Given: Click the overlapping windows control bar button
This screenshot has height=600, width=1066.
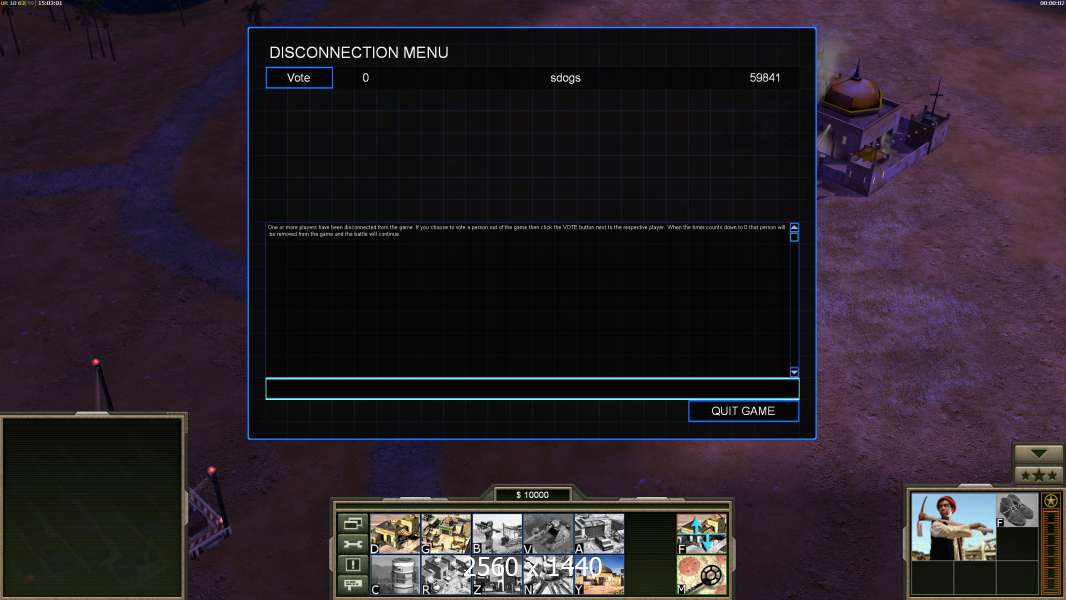Looking at the screenshot, I should [352, 523].
